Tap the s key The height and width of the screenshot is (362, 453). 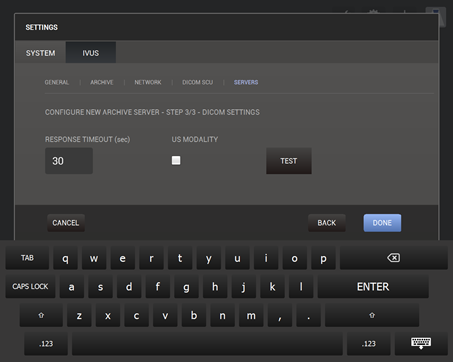pos(100,286)
